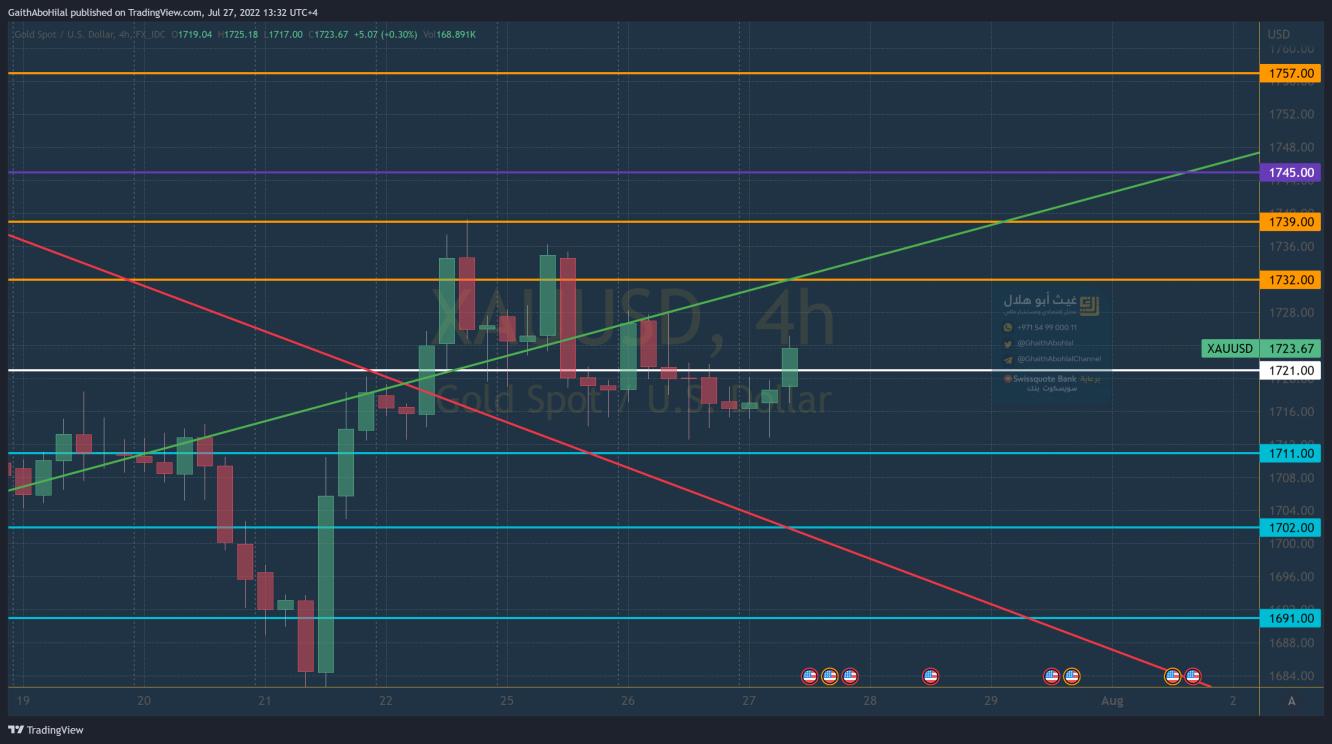Click the red-ringed event flag between 29 and Aug
Screen dimensions: 1332x744
1051,677
